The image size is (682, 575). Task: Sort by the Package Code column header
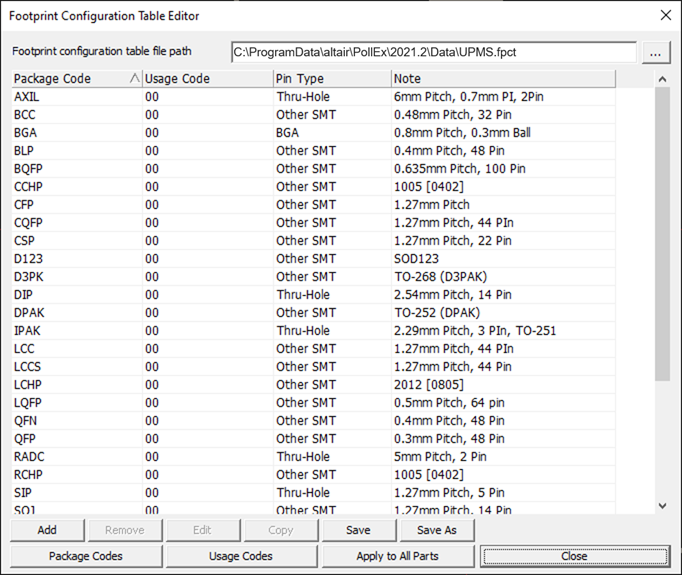click(x=76, y=79)
